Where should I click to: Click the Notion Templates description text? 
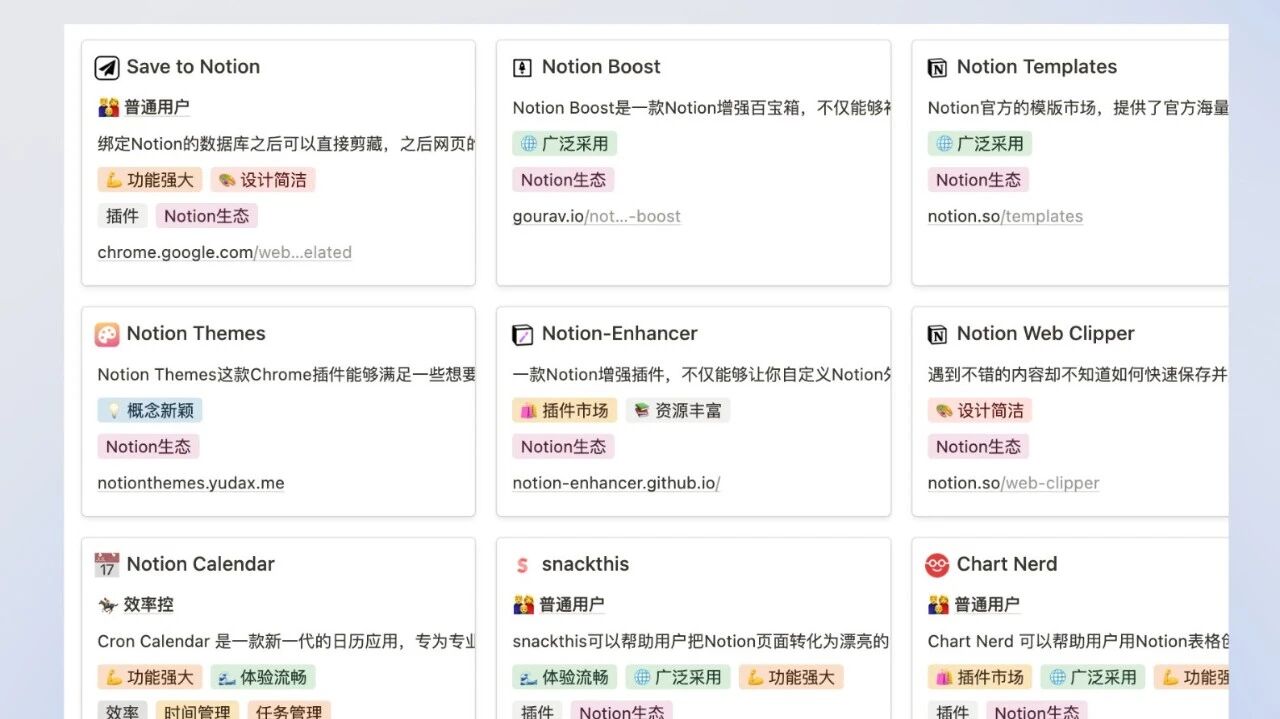[1078, 107]
